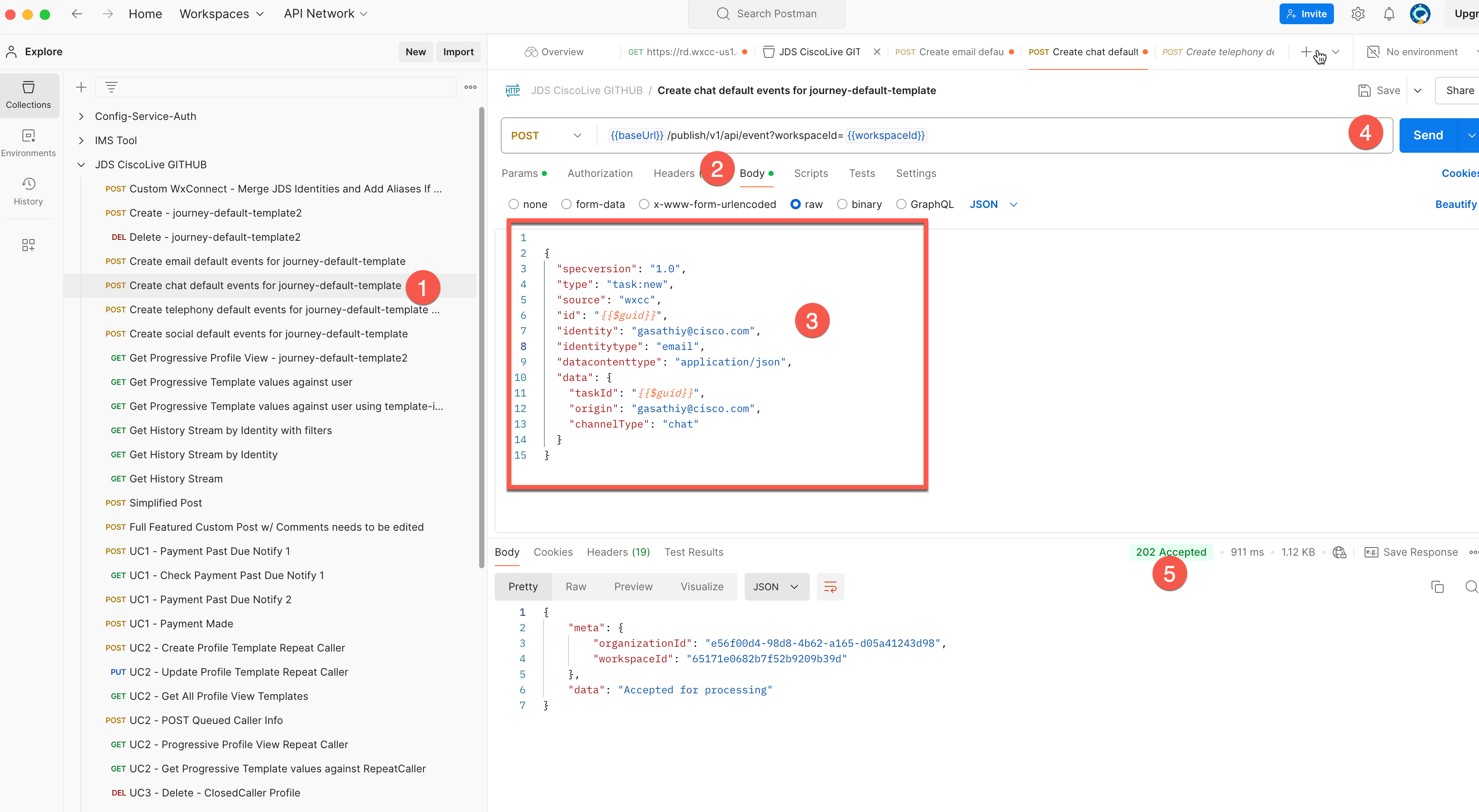Click the plus icon to create collection
1479x812 pixels.
(81, 87)
